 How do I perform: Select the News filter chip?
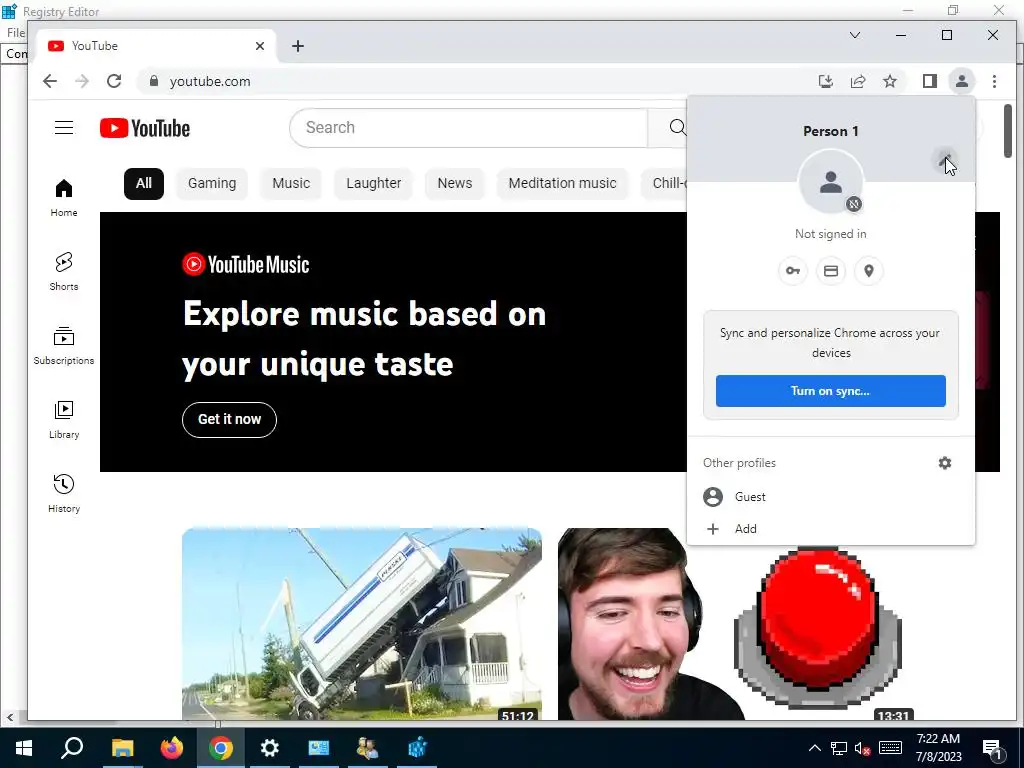click(455, 184)
